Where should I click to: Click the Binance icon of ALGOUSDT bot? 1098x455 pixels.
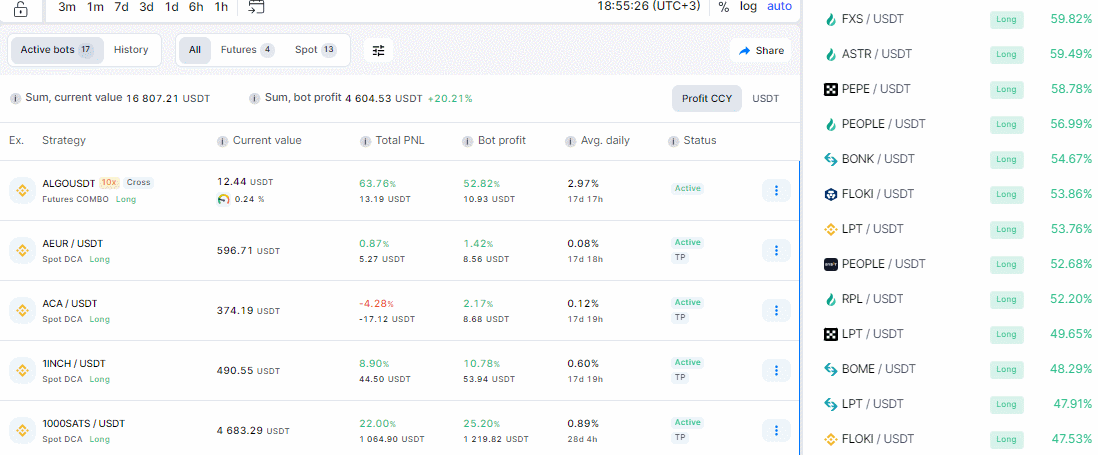click(x=22, y=190)
